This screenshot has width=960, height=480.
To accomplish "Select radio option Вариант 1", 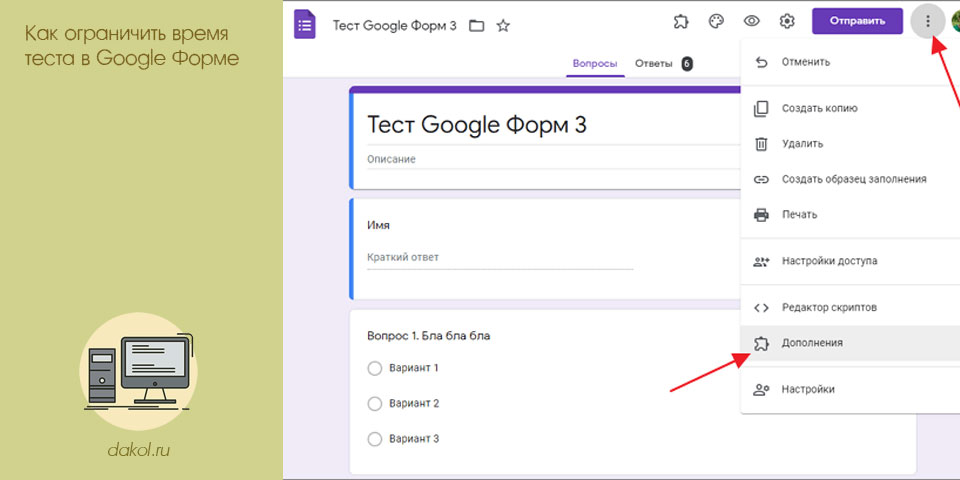I will coord(375,368).
